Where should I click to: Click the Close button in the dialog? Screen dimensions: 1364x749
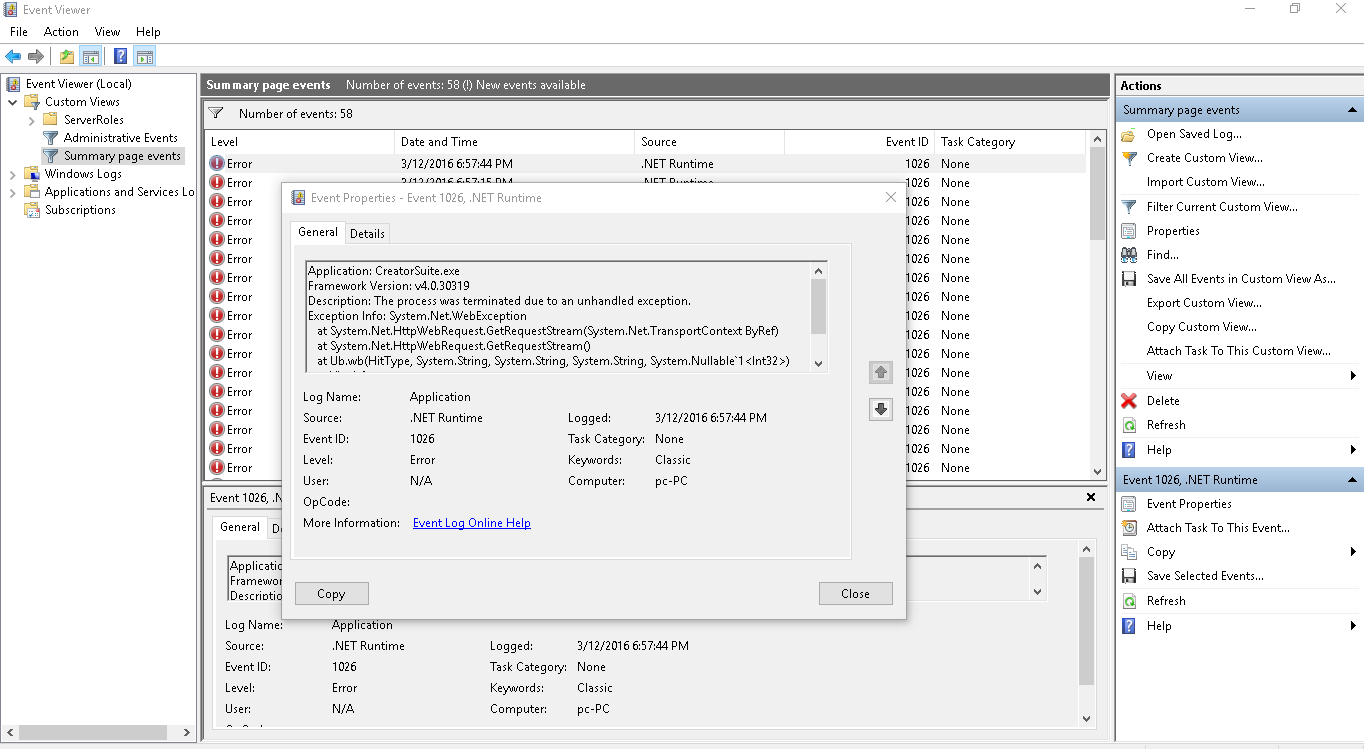[x=855, y=594]
